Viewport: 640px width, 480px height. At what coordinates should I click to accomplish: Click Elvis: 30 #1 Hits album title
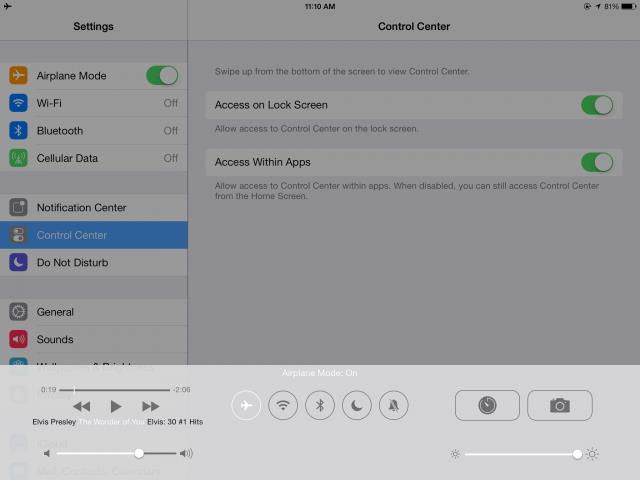tap(175, 422)
